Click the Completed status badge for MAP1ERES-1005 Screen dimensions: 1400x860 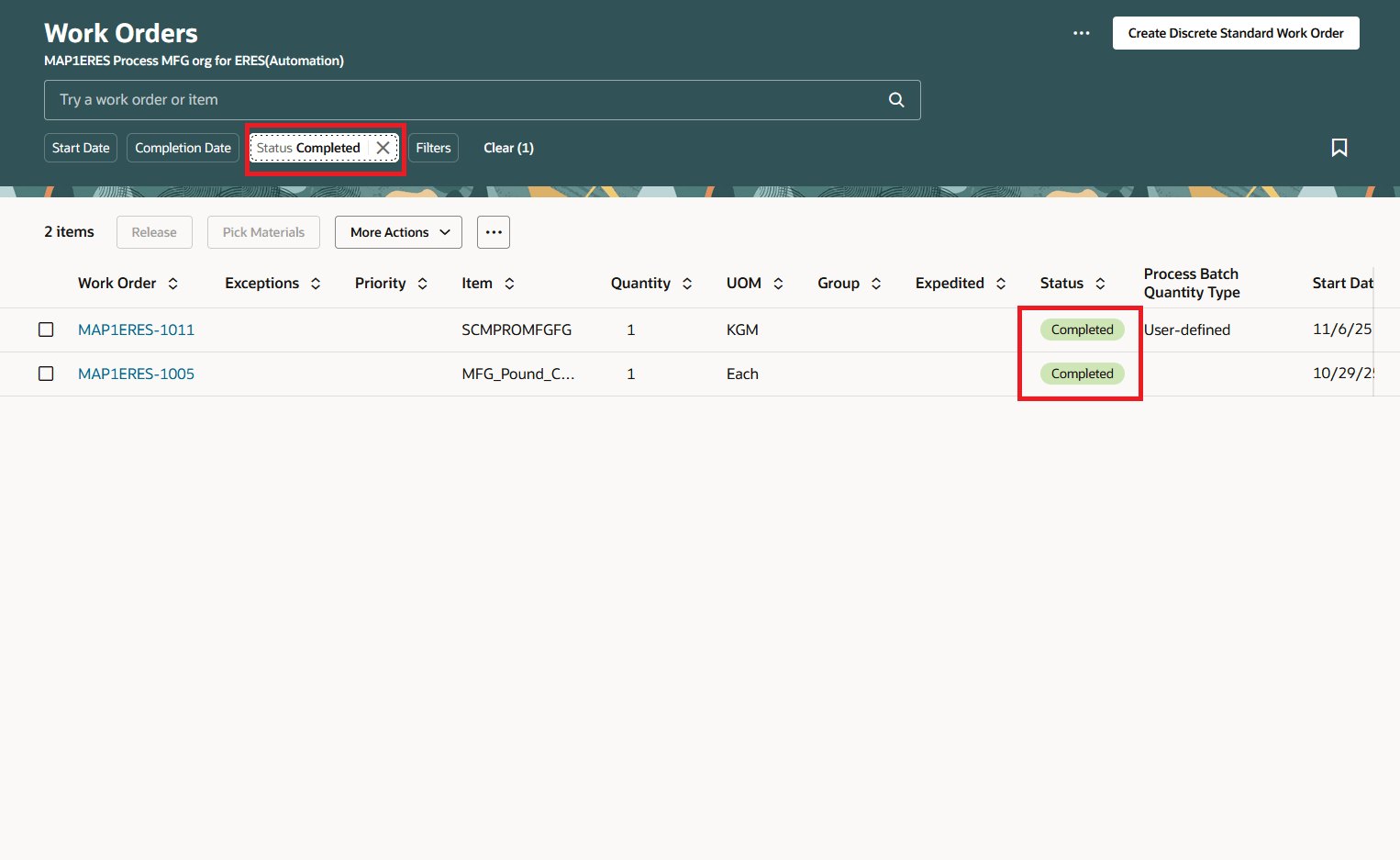click(x=1082, y=374)
